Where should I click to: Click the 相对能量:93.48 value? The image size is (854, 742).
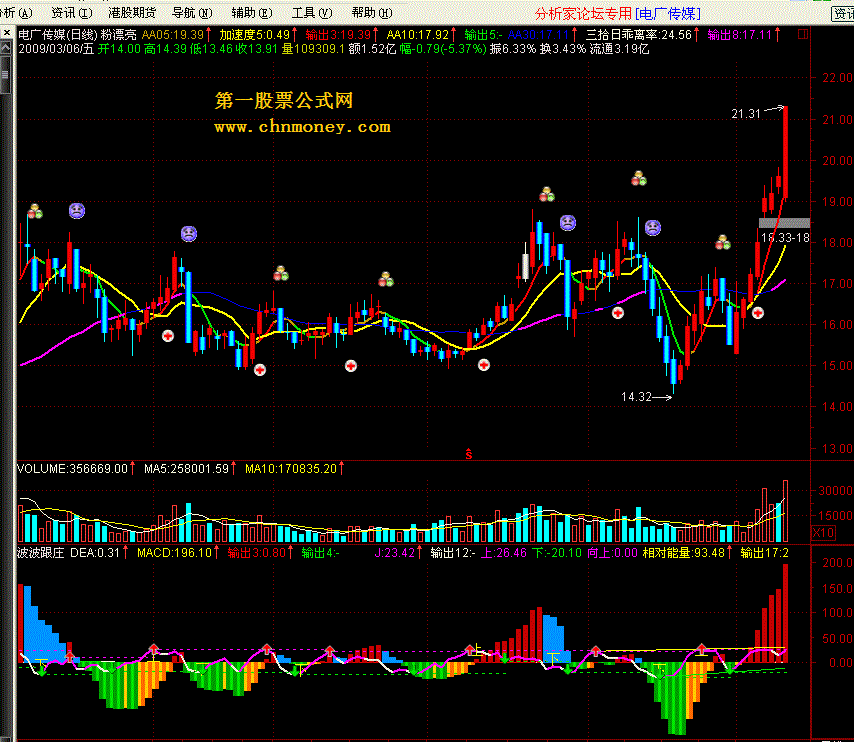tap(684, 552)
